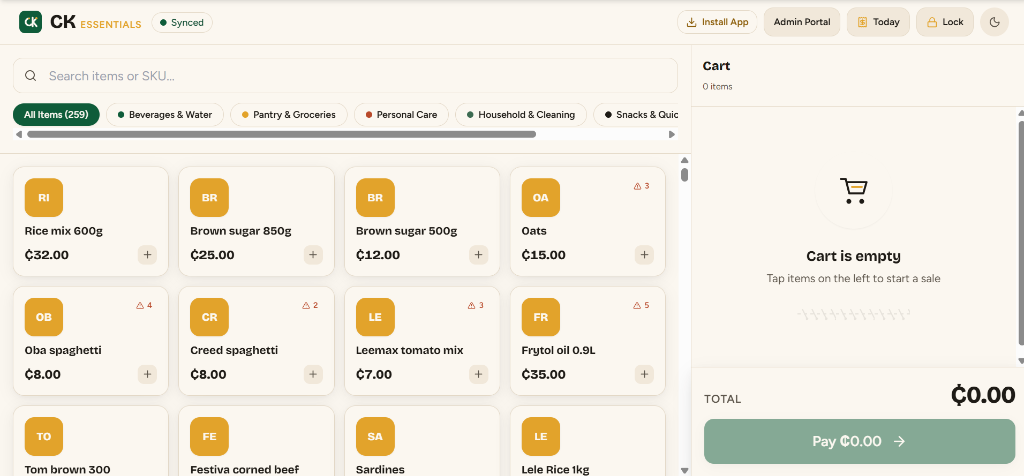Screen dimensions: 1024x476
Task: Add Frytol oil 0.9L with plus icon
Action: [x=645, y=374]
